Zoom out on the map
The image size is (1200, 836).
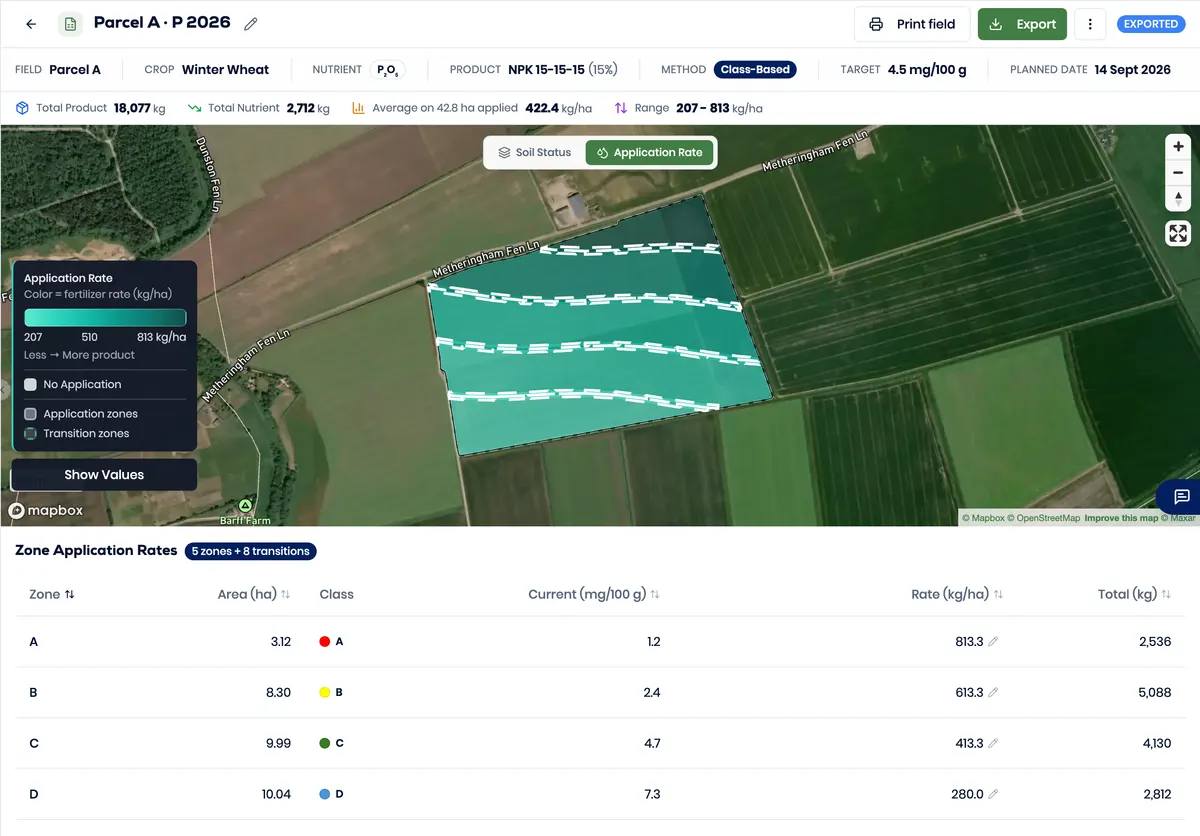tap(1178, 172)
